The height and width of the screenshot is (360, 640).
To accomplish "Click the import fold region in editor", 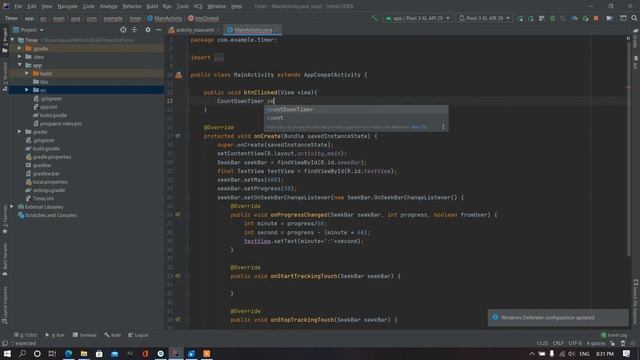I will [x=219, y=58].
